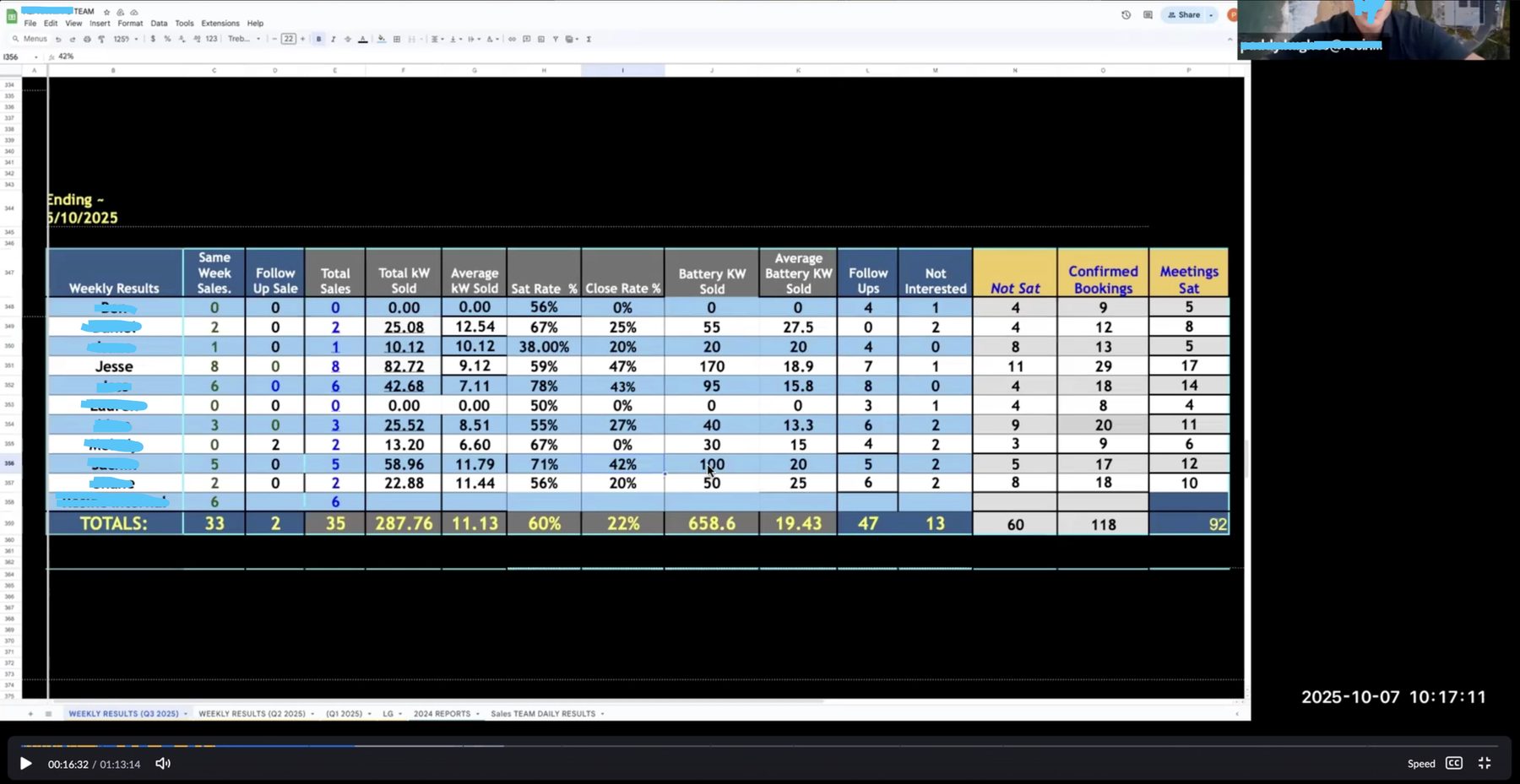Toggle Bold formatting

pyautogui.click(x=318, y=39)
